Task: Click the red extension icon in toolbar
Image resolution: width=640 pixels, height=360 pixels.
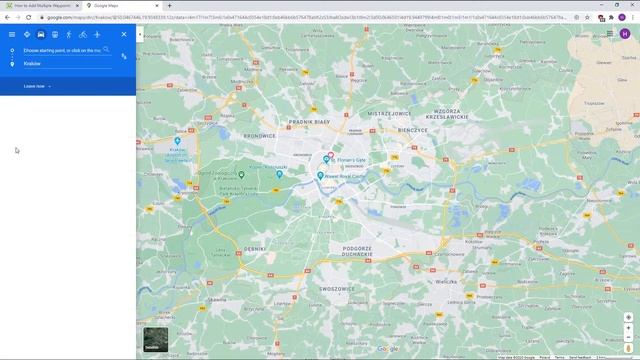Action: click(601, 18)
